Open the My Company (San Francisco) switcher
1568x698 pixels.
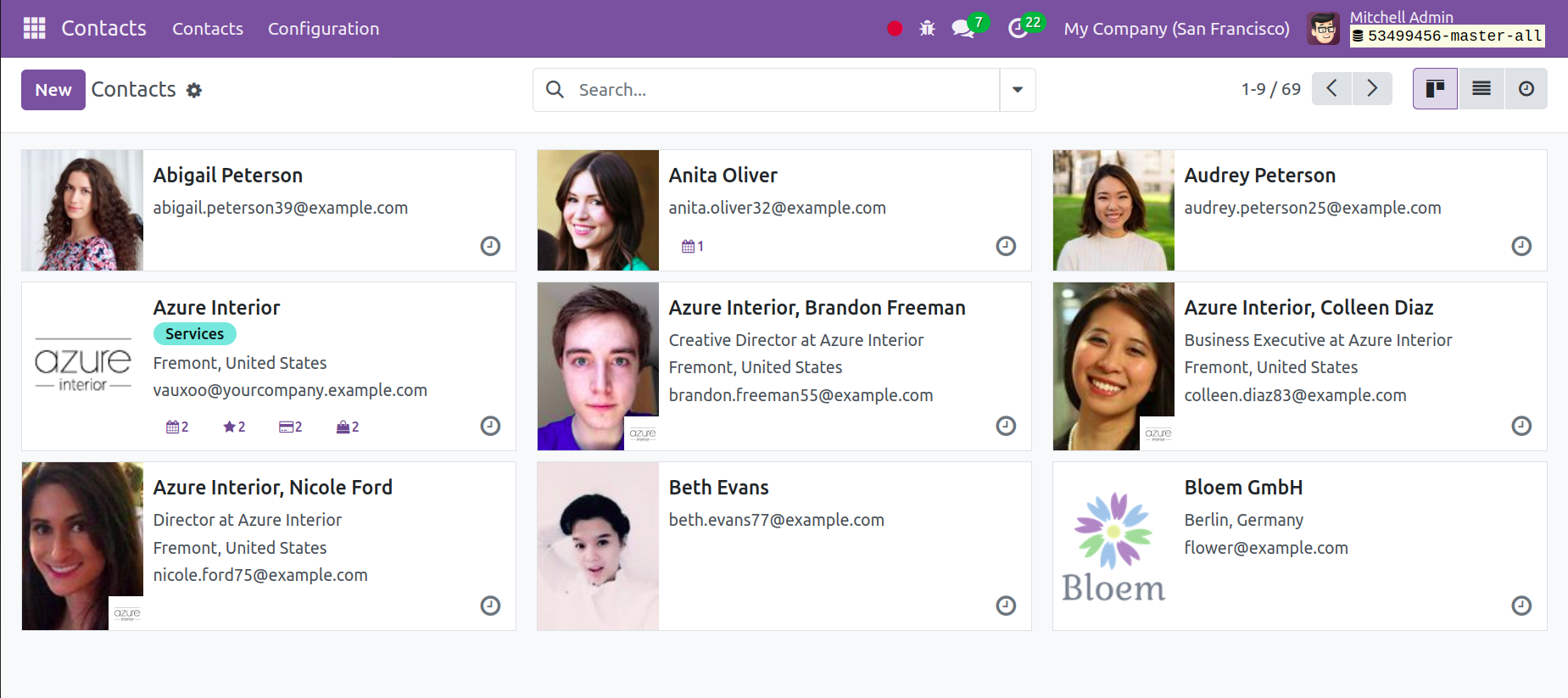click(x=1176, y=29)
